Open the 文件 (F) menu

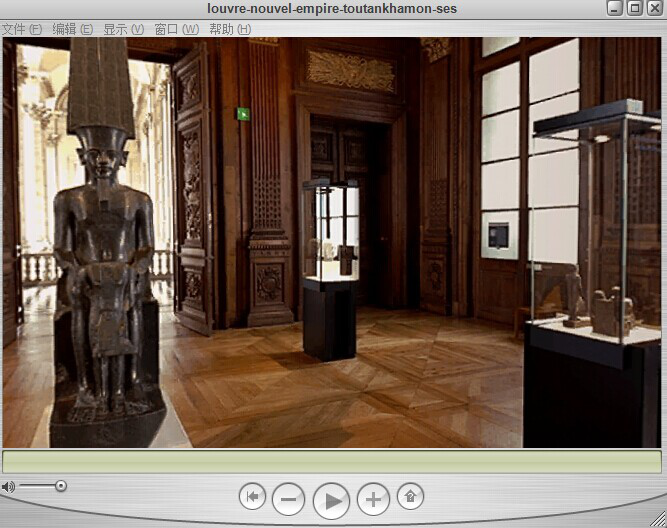tap(22, 29)
